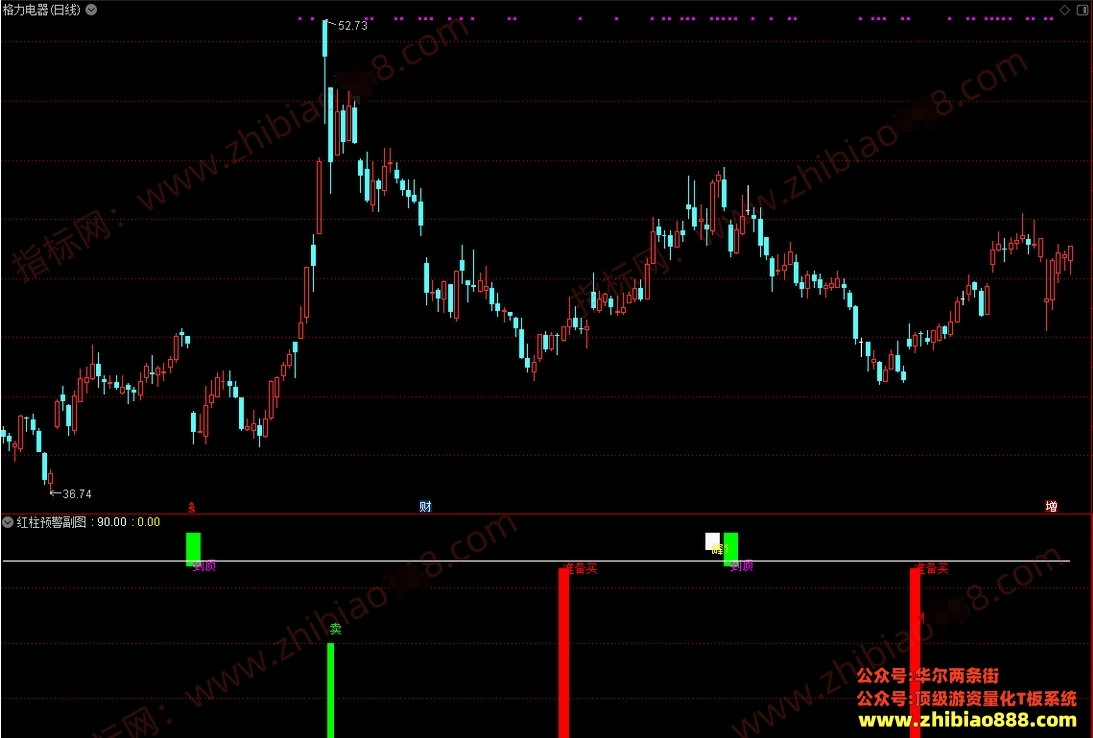Open the 财 financial info marker

click(425, 507)
